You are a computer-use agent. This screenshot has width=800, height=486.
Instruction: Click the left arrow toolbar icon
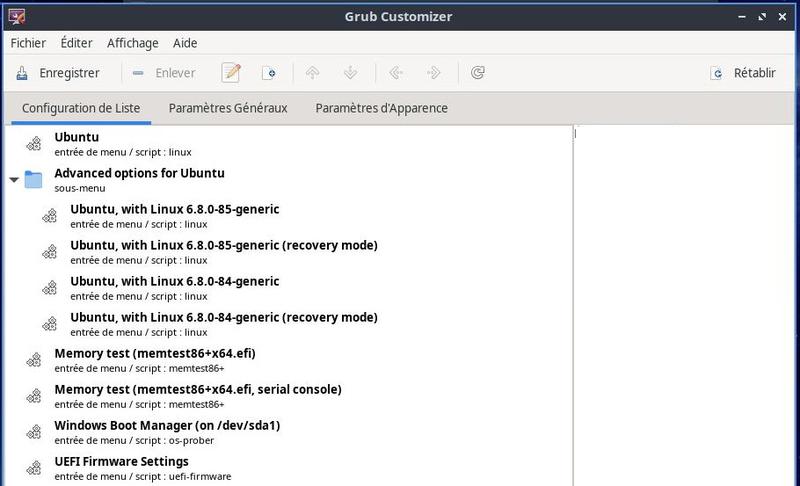pyautogui.click(x=396, y=73)
